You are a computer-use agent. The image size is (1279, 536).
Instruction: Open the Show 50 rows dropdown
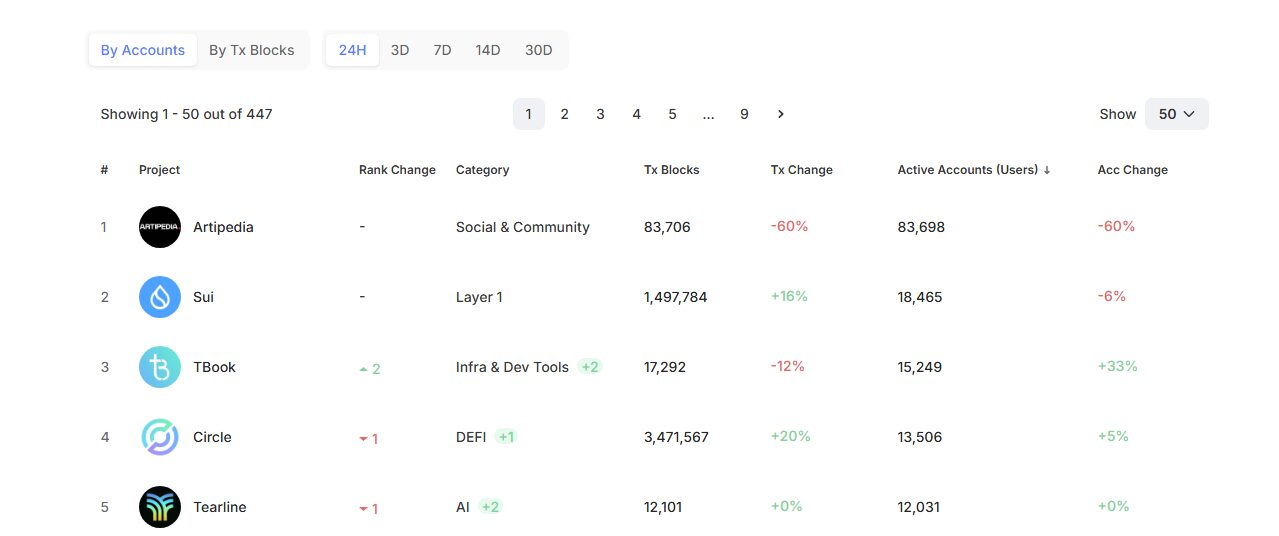click(x=1176, y=114)
